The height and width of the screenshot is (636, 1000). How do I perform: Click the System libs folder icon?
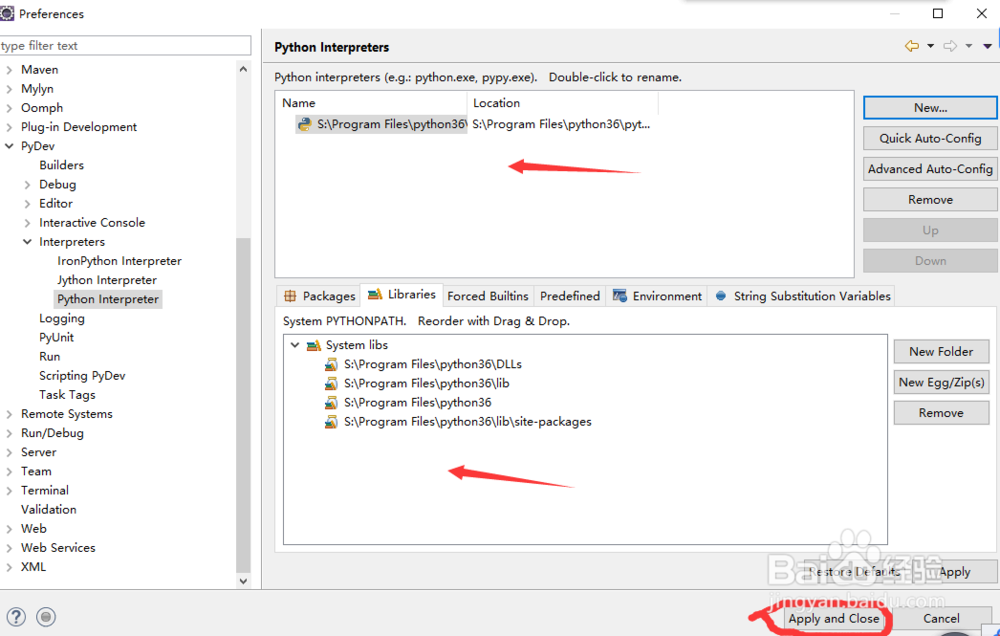313,345
